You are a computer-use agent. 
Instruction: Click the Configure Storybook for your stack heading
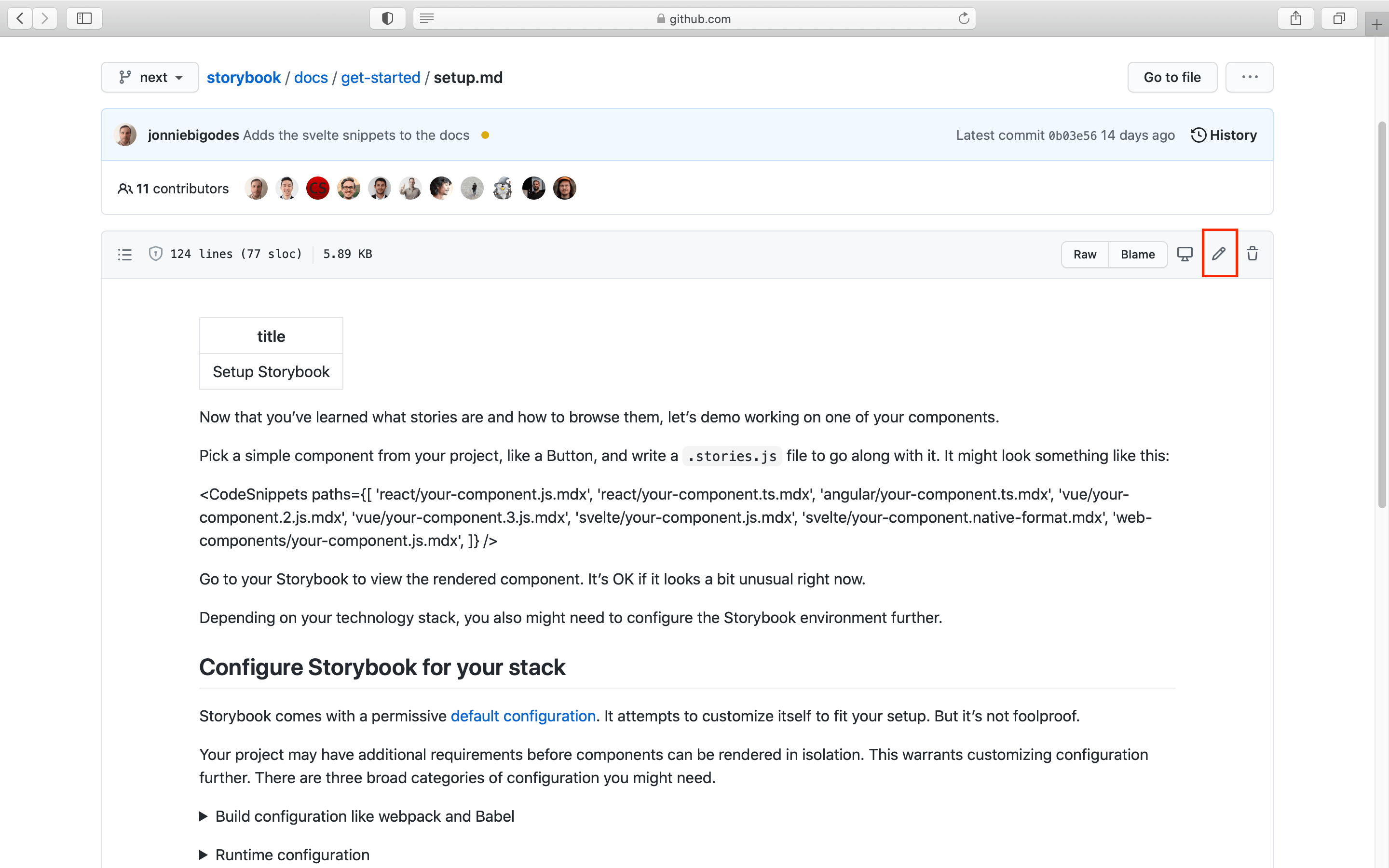coord(381,667)
